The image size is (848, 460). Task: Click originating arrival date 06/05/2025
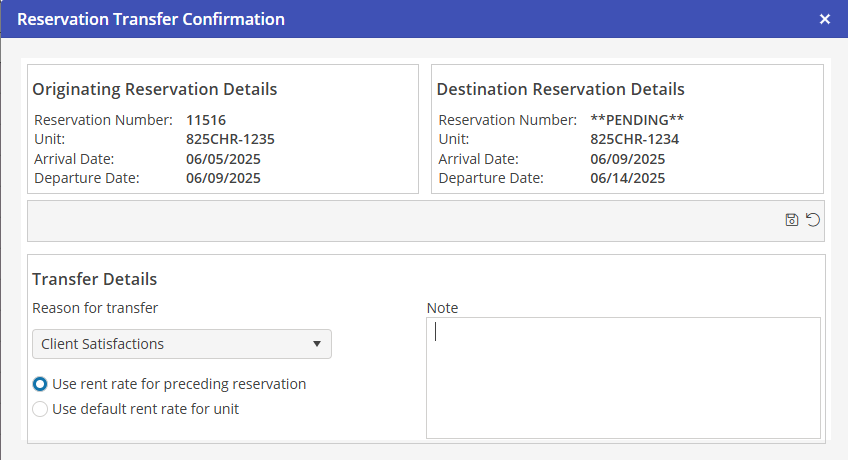coord(223,158)
